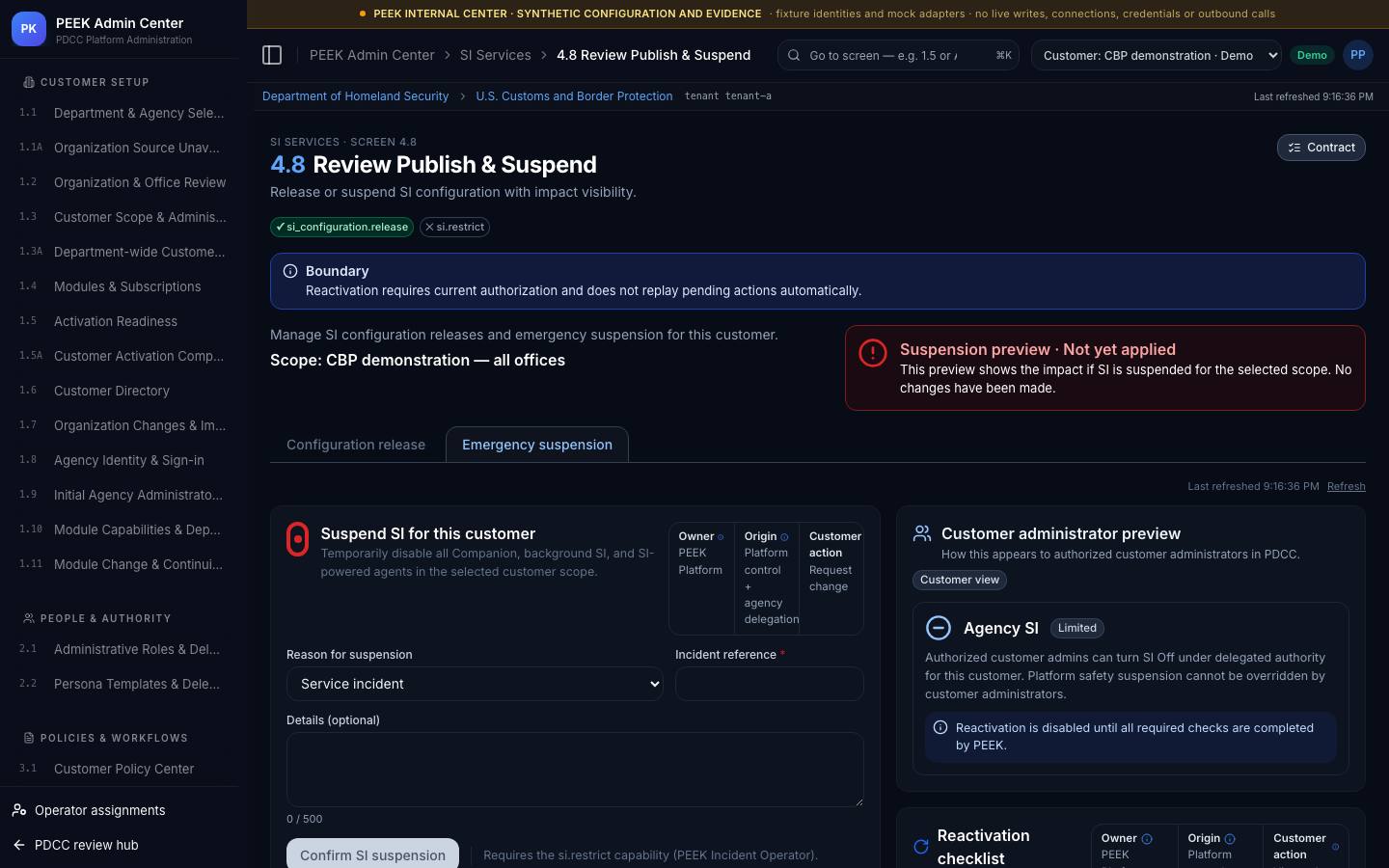Image resolution: width=1389 pixels, height=868 pixels.
Task: Click Origin info icon in Reactivation checklist
Action: (x=1230, y=839)
